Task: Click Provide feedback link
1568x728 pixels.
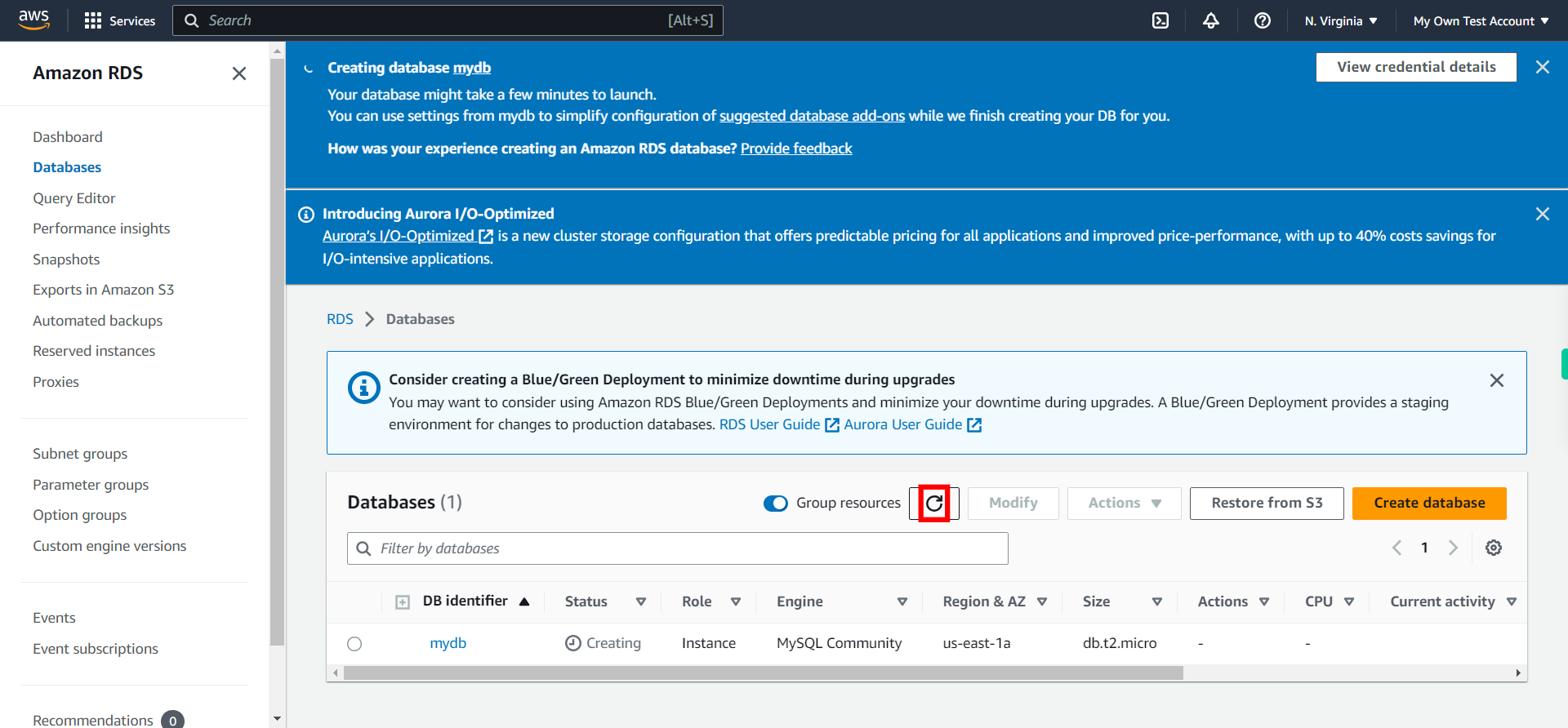Action: pos(796,149)
